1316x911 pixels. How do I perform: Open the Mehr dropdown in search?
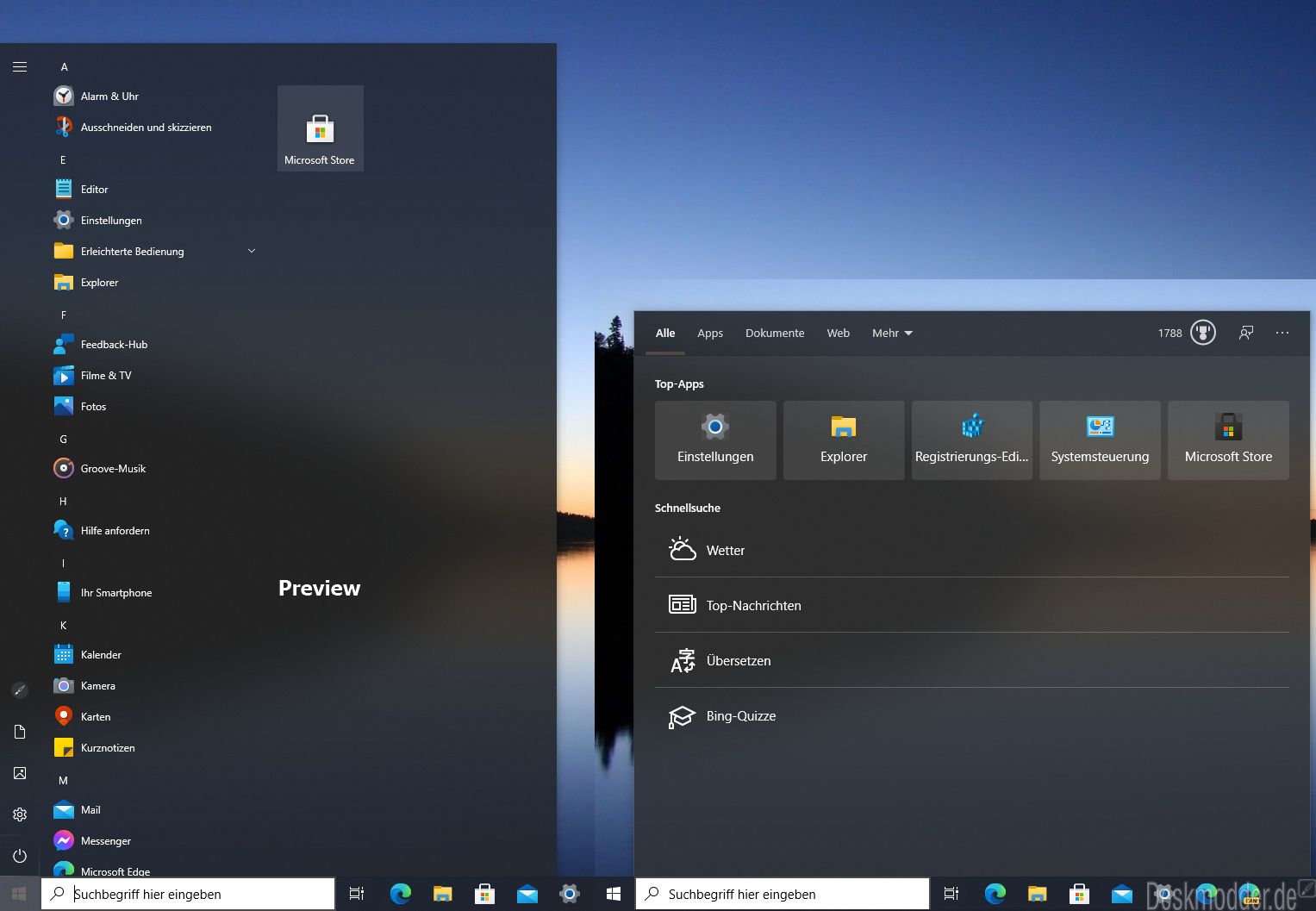click(892, 334)
